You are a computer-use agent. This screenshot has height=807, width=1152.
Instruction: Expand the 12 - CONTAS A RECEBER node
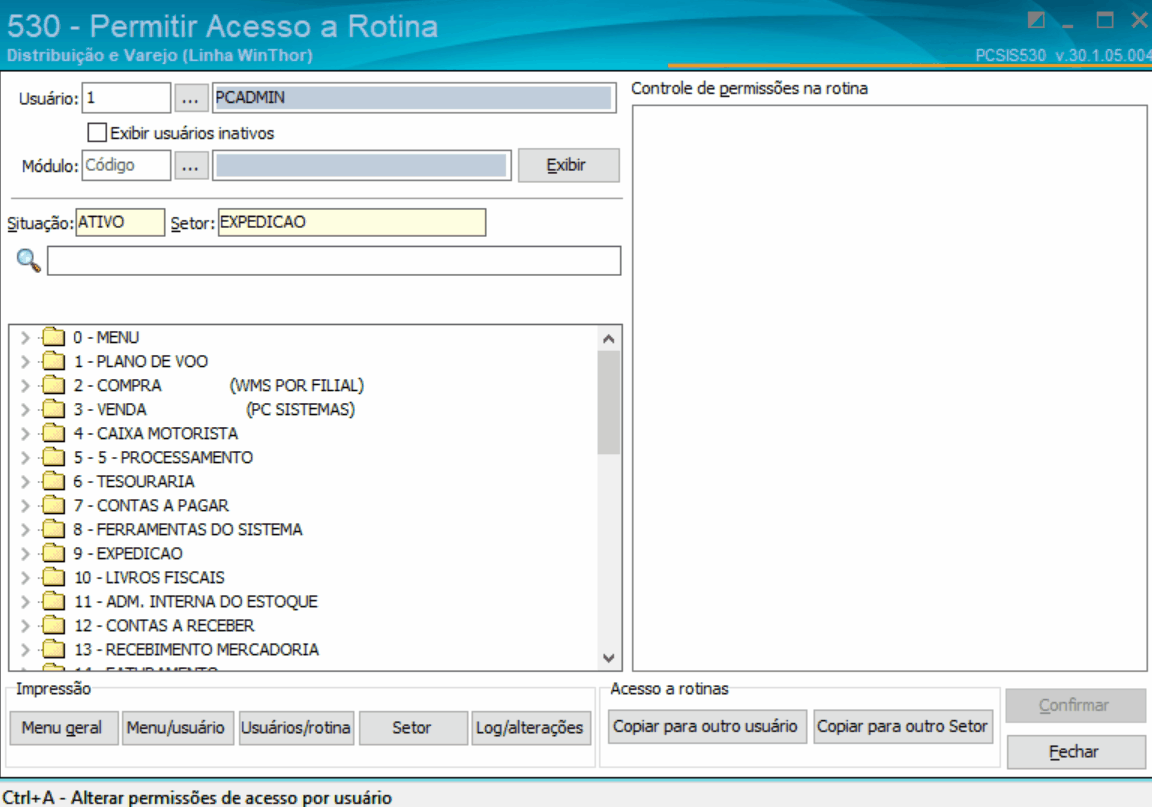[x=25, y=625]
